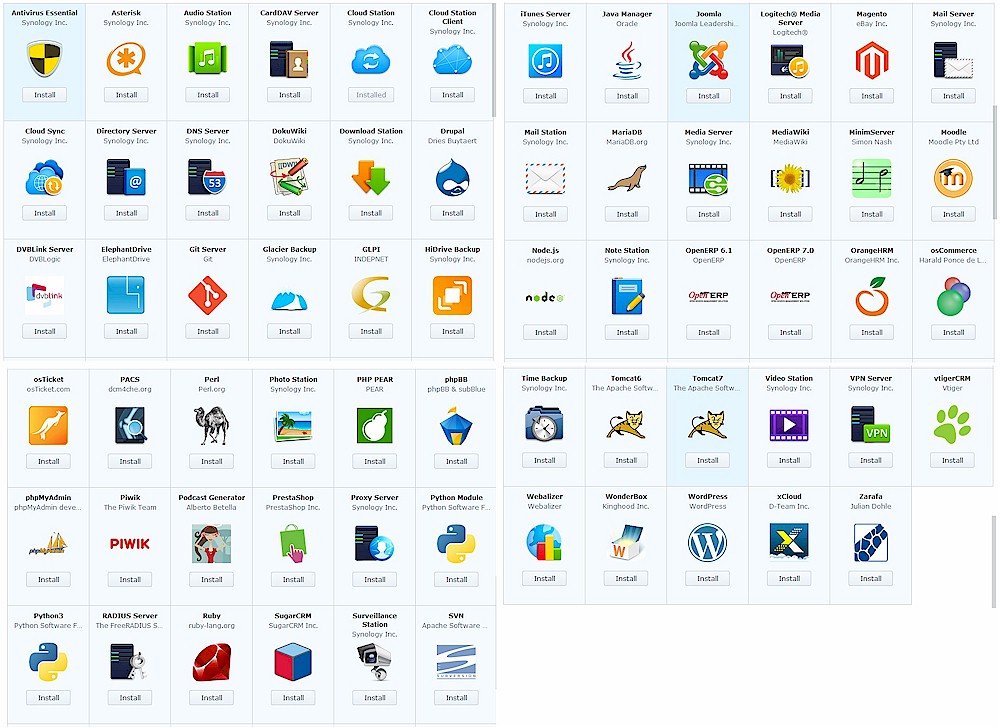Image resolution: width=1000 pixels, height=728 pixels.
Task: Open the Webalizer chart icon
Action: 545,542
